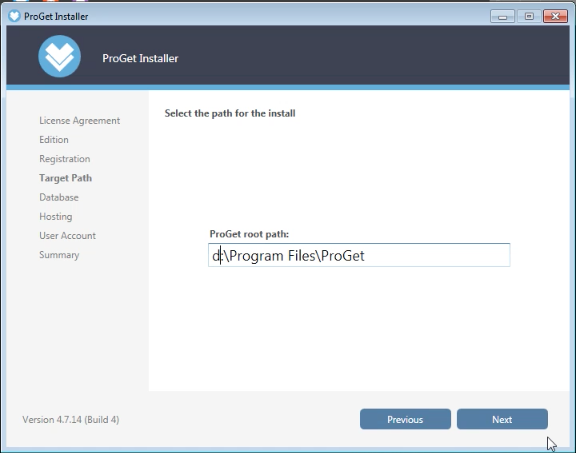Click the Next button
The image size is (576, 453).
[502, 419]
